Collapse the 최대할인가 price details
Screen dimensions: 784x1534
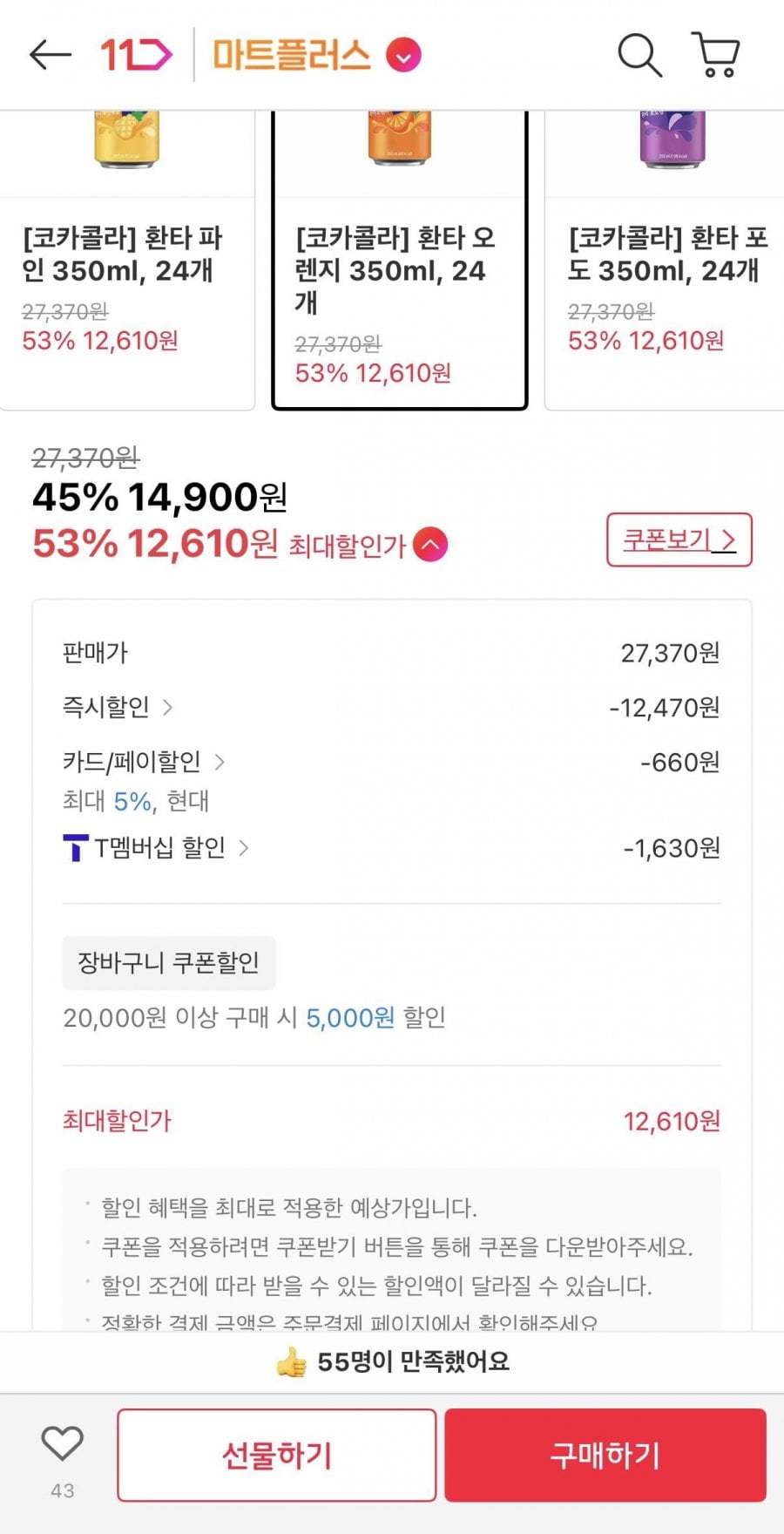(x=430, y=546)
